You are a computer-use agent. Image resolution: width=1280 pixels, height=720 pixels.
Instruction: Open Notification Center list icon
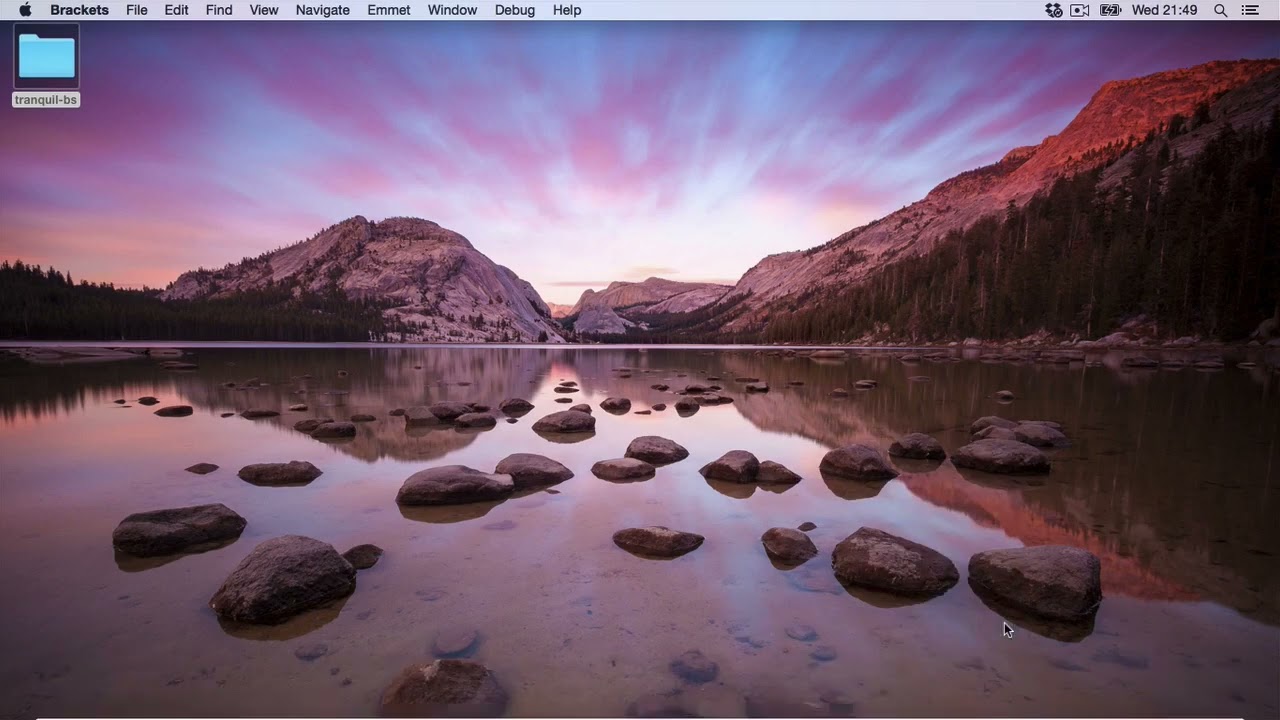coord(1250,10)
